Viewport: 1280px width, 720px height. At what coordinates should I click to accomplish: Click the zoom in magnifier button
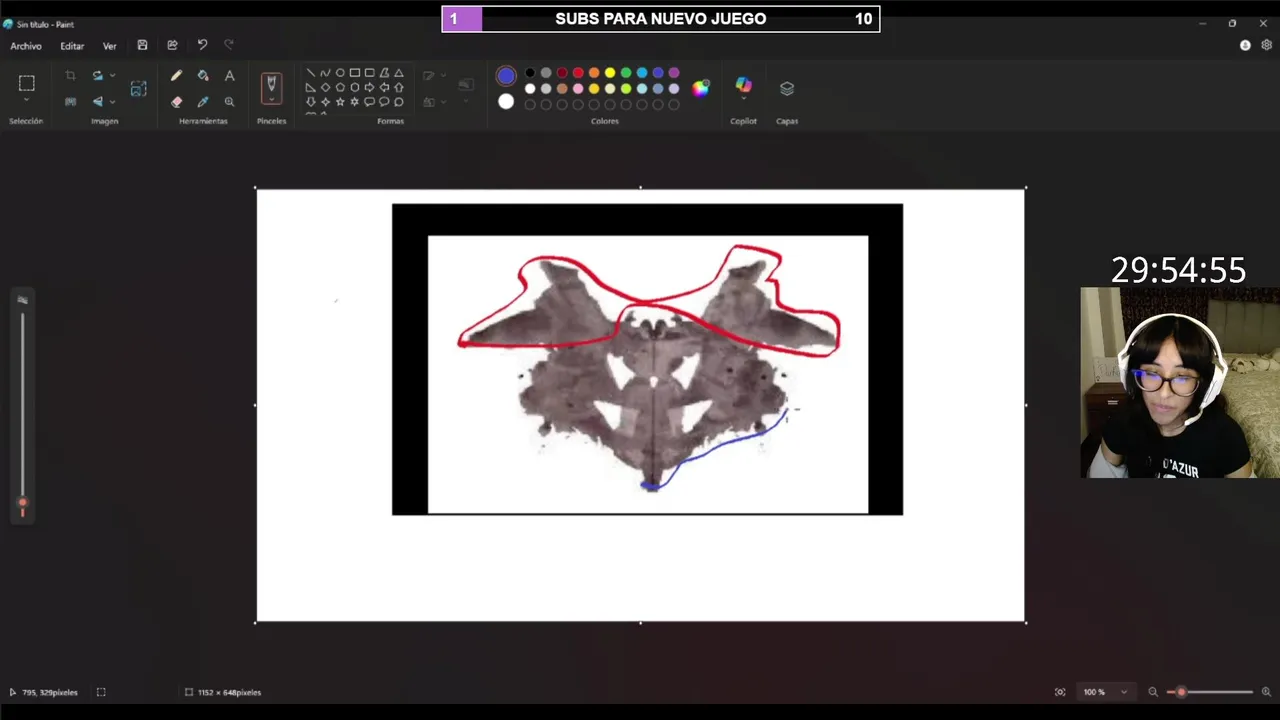[1266, 692]
